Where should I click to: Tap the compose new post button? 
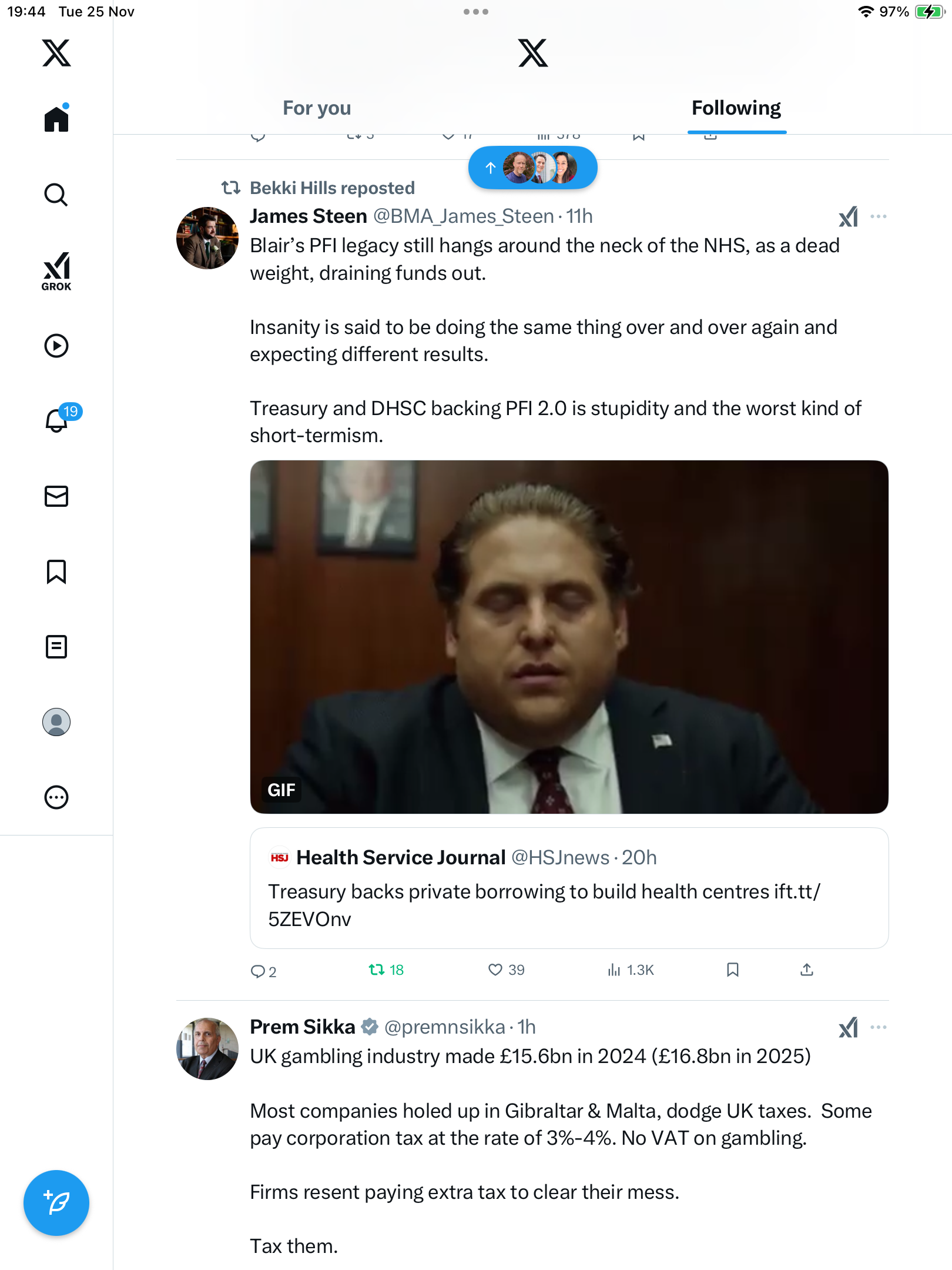56,1203
